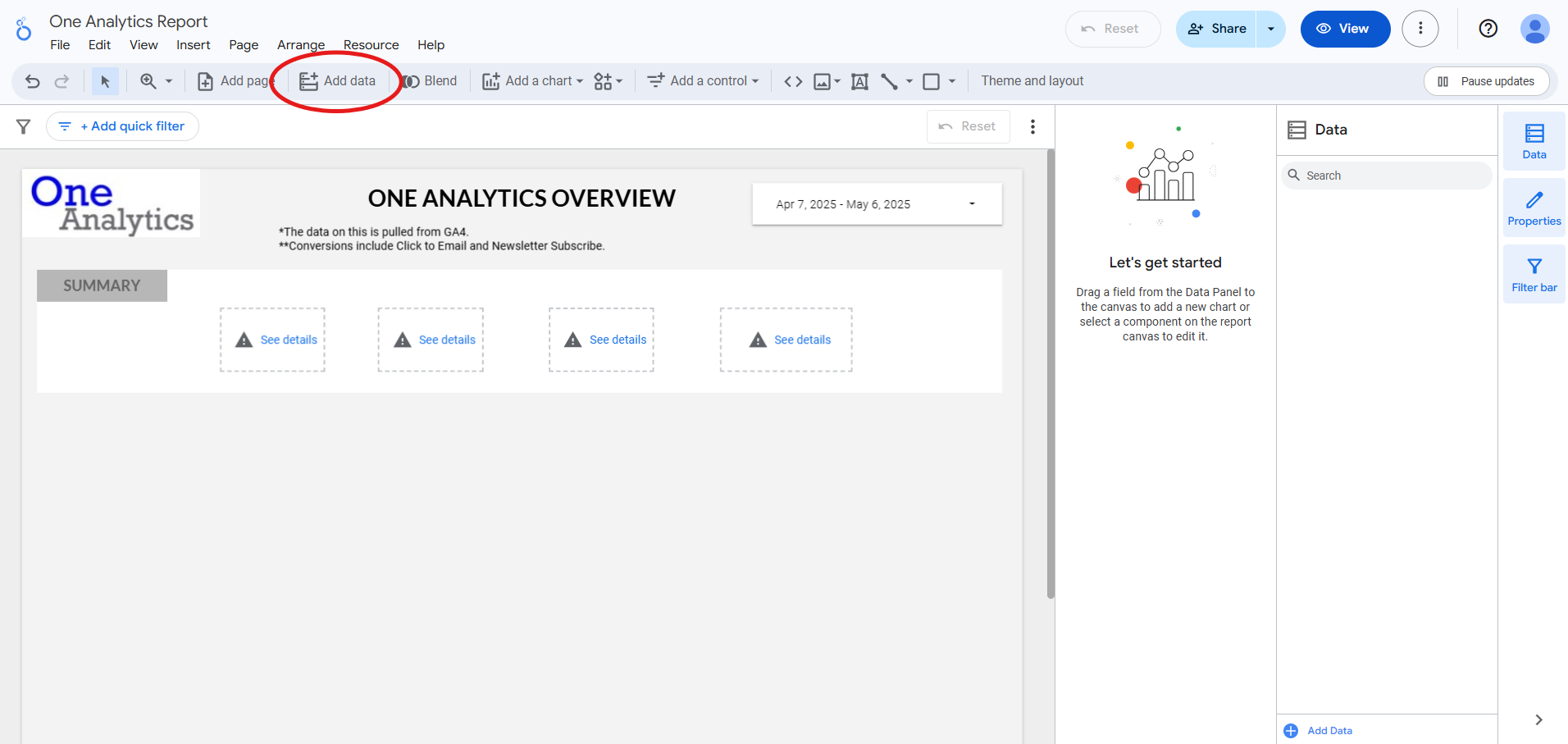Screen dimensions: 1568x744
Task: Switch to the Data side tab
Action: click(1534, 141)
